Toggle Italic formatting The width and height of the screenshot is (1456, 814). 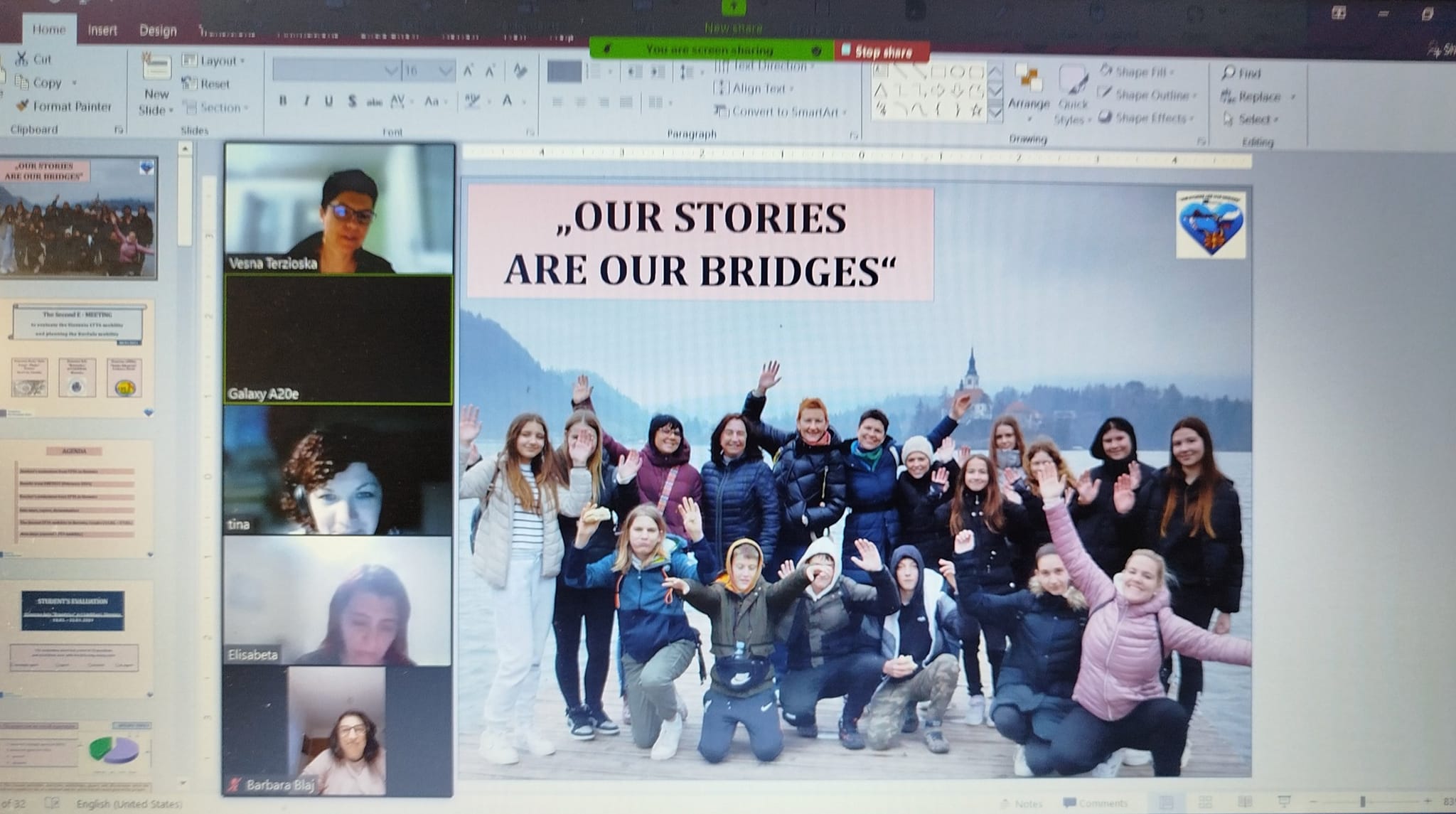tap(306, 101)
